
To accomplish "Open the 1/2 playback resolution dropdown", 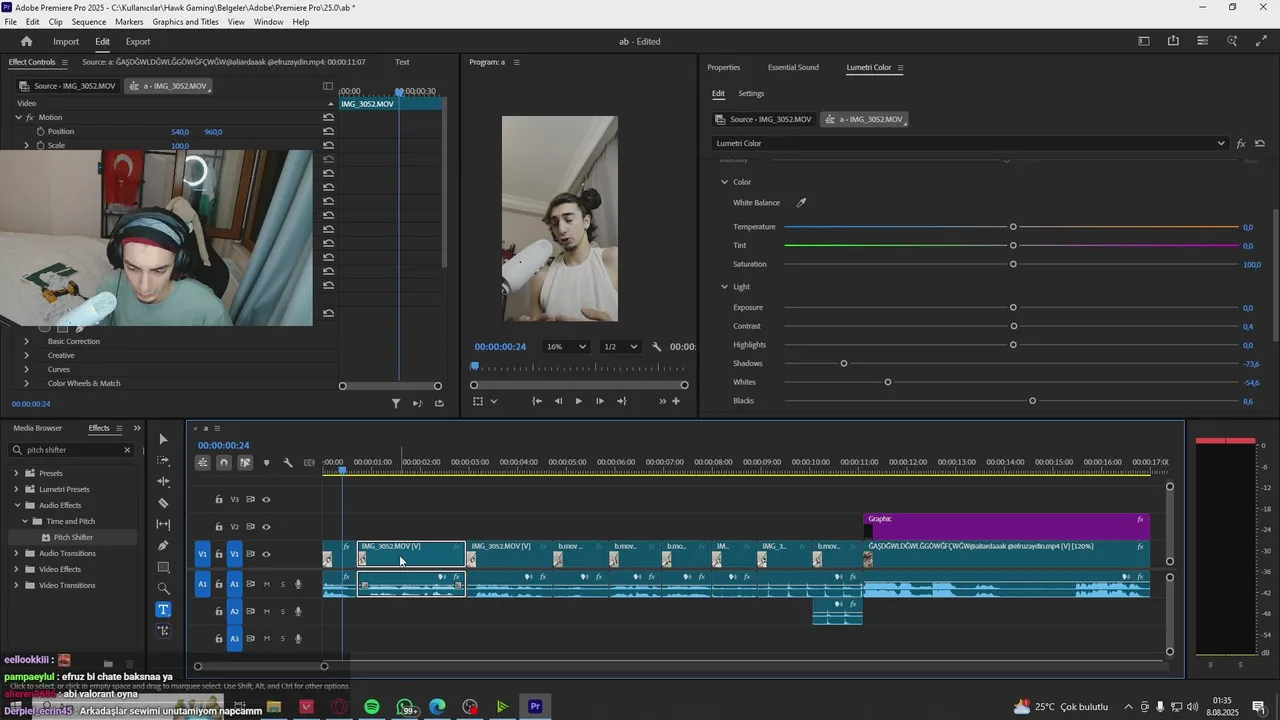I will (x=620, y=347).
